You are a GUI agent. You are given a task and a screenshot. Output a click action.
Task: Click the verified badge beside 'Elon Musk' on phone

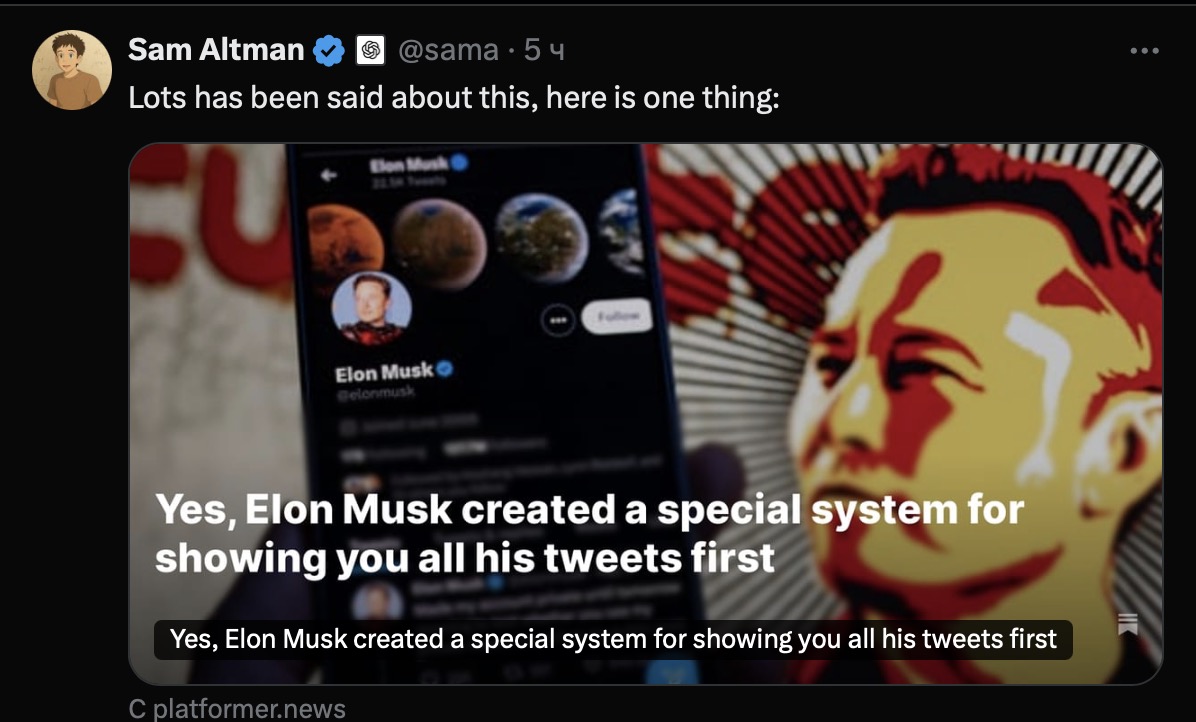[445, 369]
